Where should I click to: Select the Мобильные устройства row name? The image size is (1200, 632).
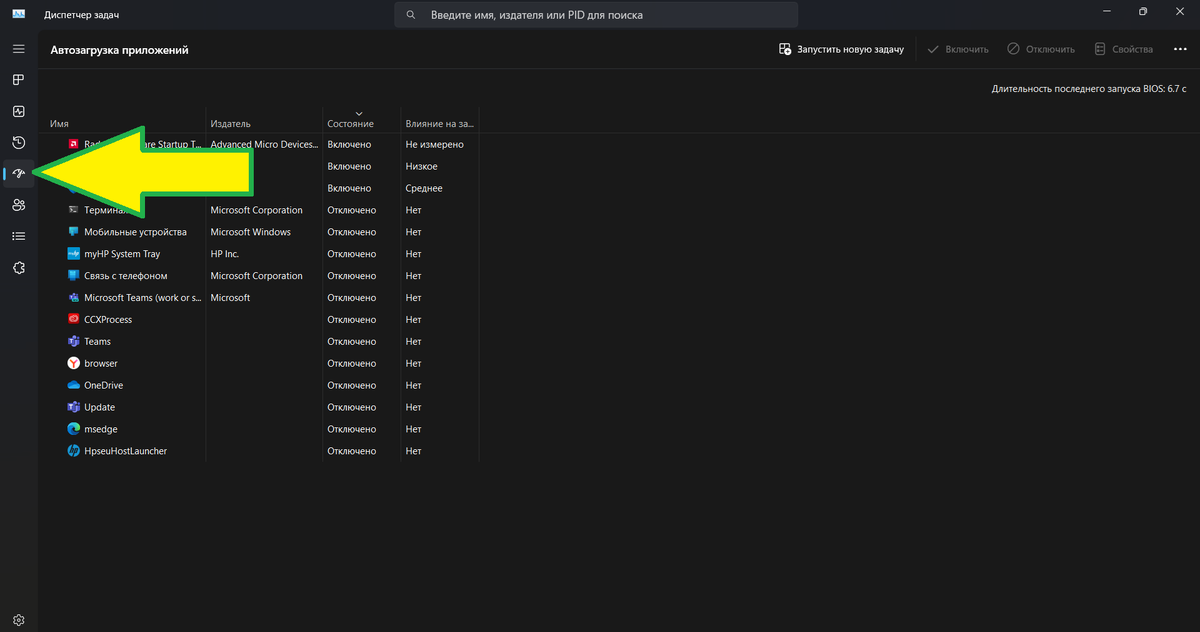tap(135, 232)
